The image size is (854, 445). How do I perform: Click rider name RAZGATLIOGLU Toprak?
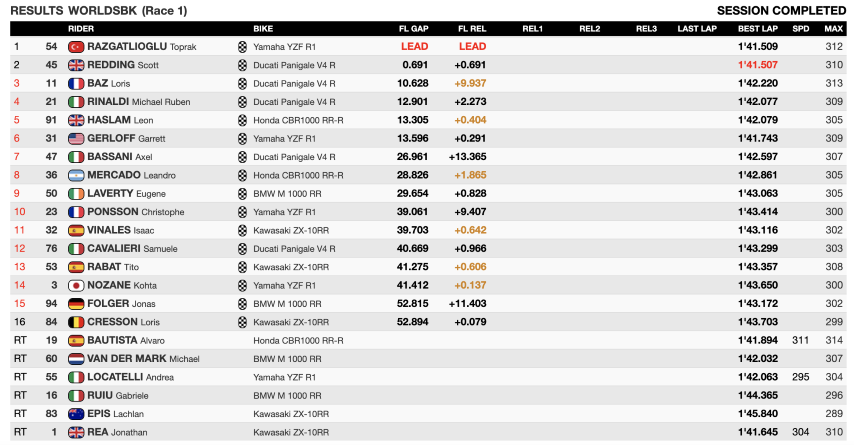[x=142, y=47]
